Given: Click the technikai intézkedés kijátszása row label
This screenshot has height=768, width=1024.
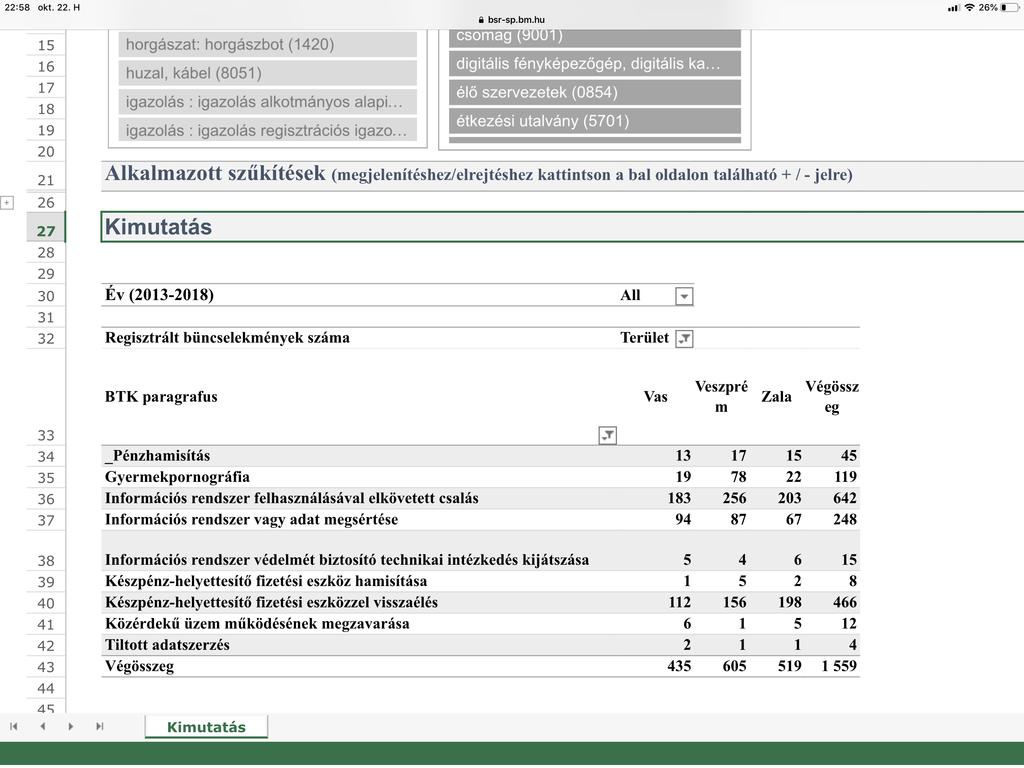Looking at the screenshot, I should tap(347, 560).
